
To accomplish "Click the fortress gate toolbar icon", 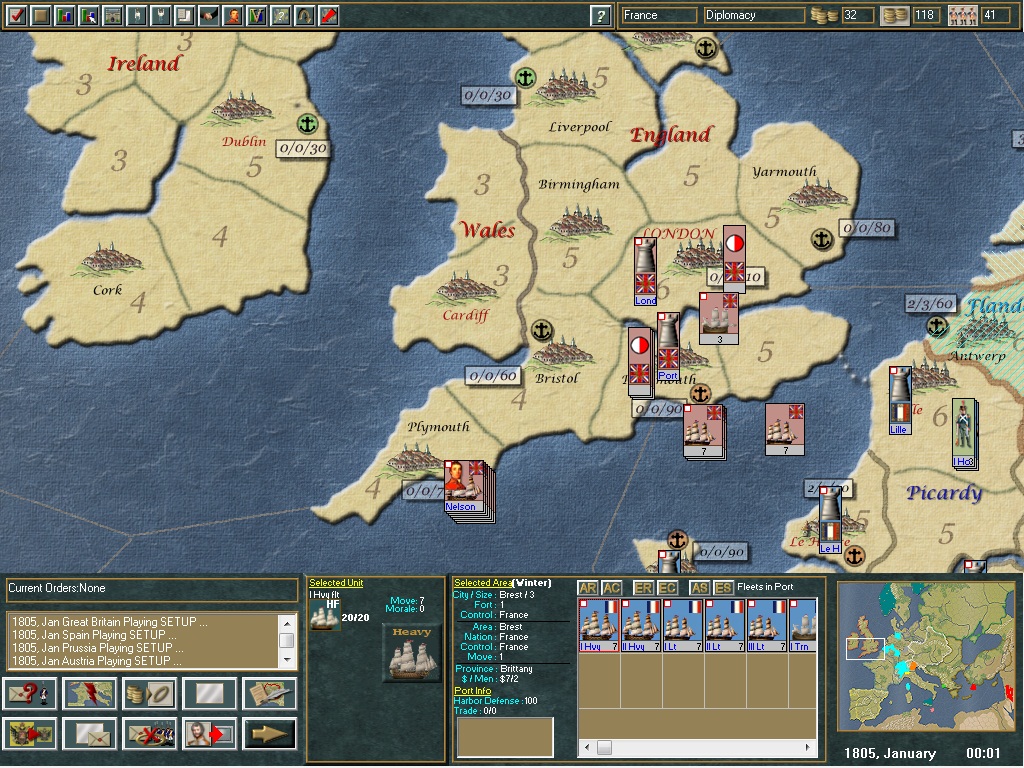I will pos(113,15).
